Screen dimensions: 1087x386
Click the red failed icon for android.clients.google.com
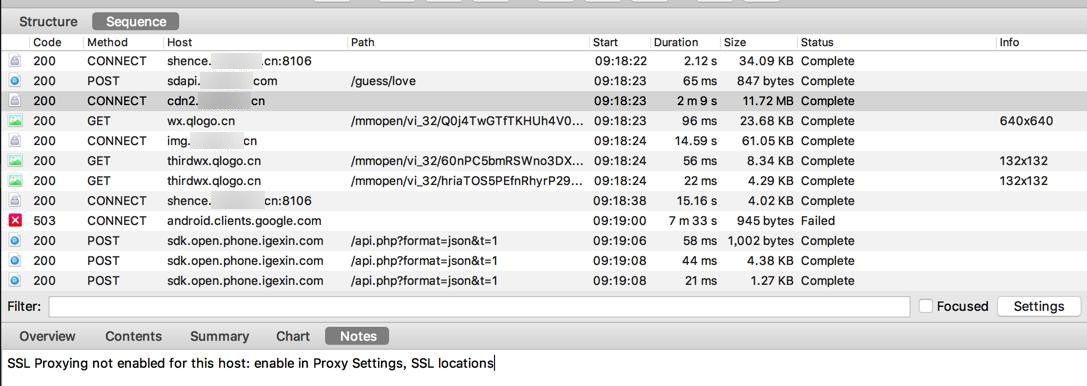point(15,220)
